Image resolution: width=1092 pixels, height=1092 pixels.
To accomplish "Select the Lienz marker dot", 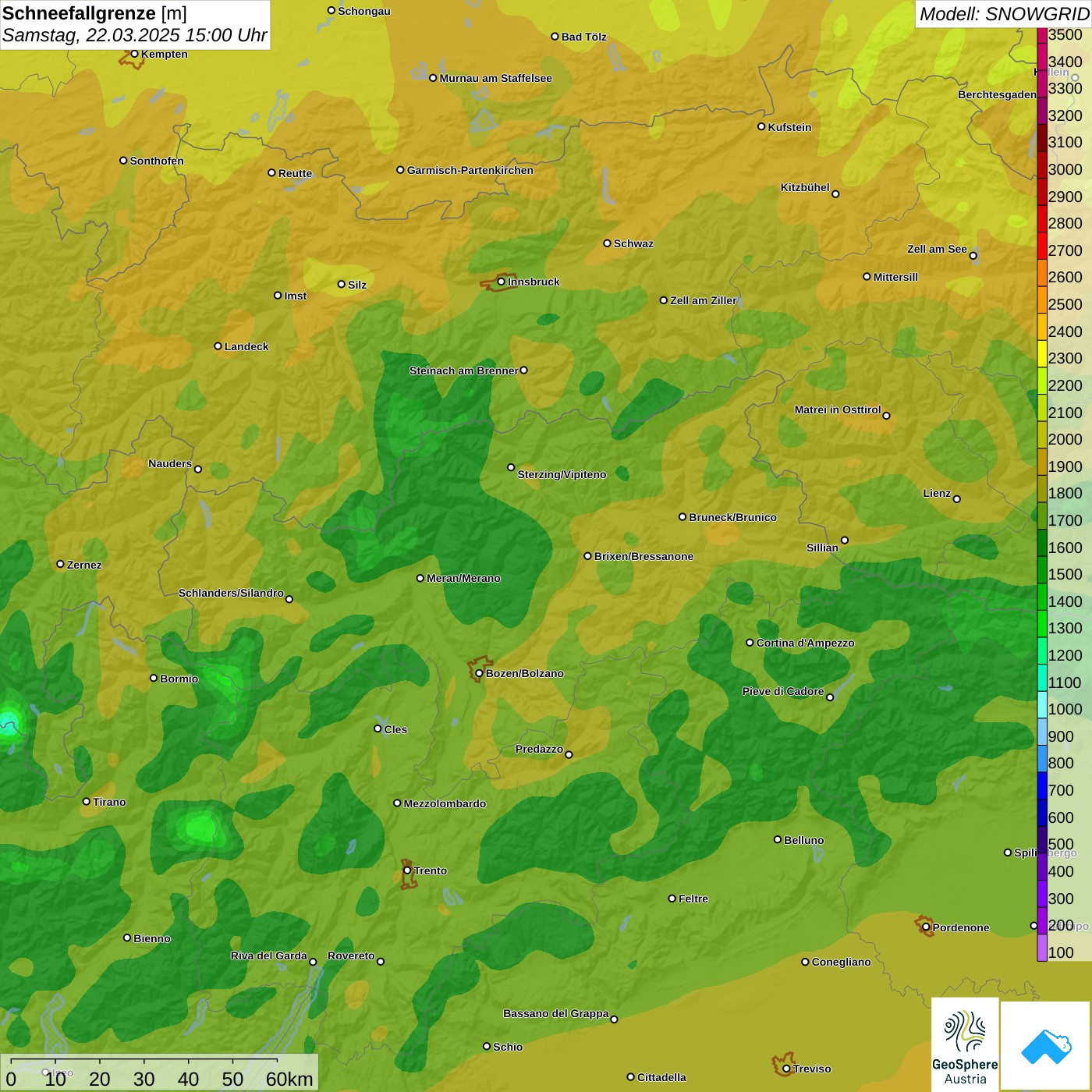I will tap(957, 499).
